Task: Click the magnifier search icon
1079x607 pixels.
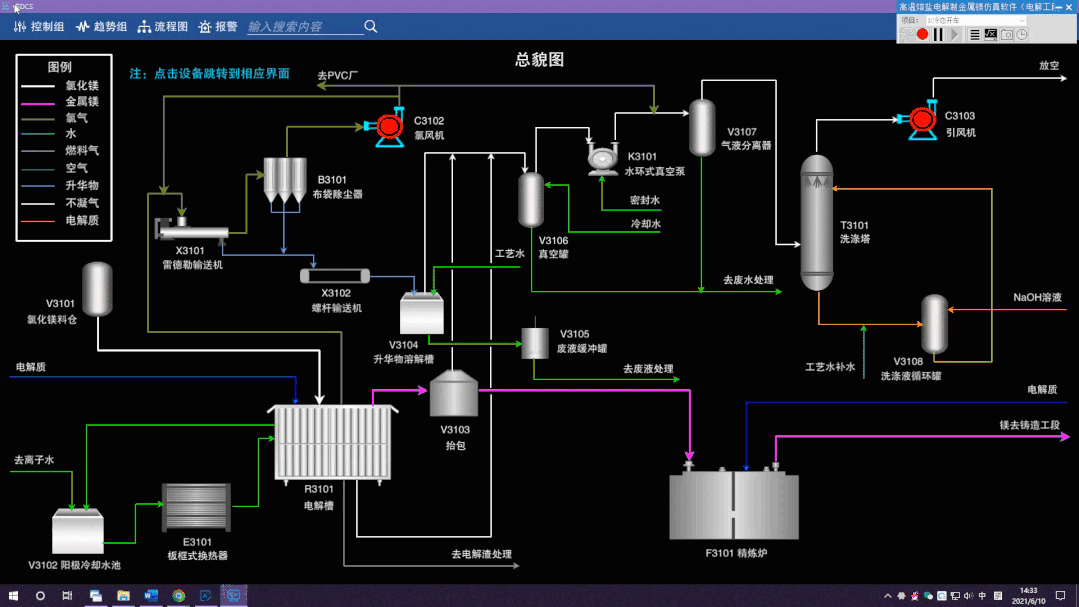Action: coord(371,27)
